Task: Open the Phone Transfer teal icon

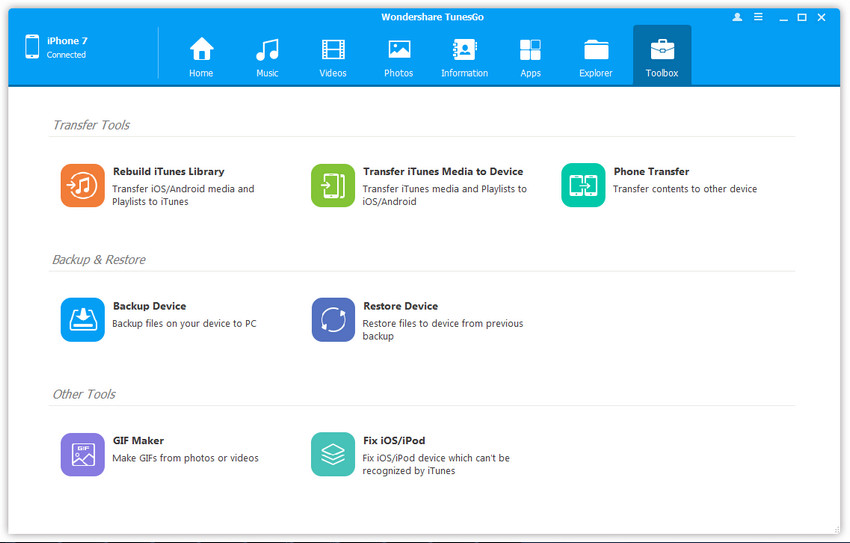Action: point(583,185)
